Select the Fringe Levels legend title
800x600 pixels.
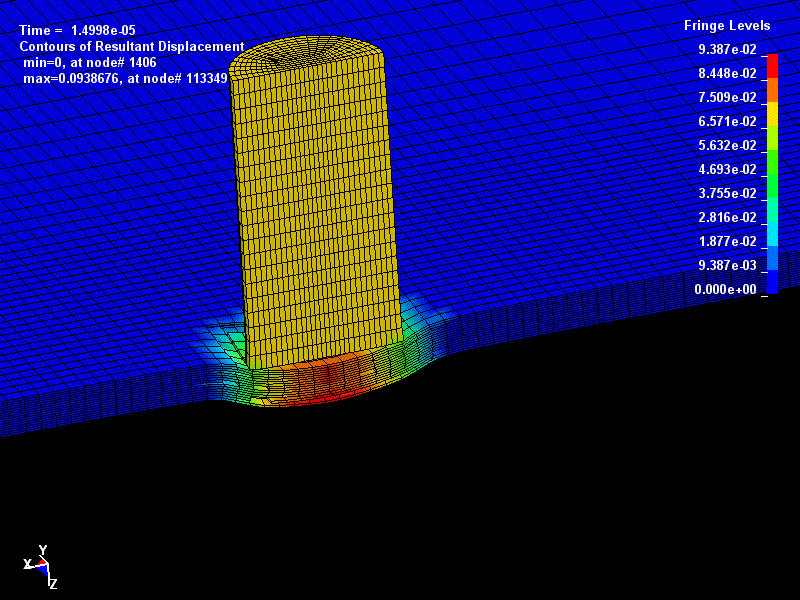click(x=726, y=27)
